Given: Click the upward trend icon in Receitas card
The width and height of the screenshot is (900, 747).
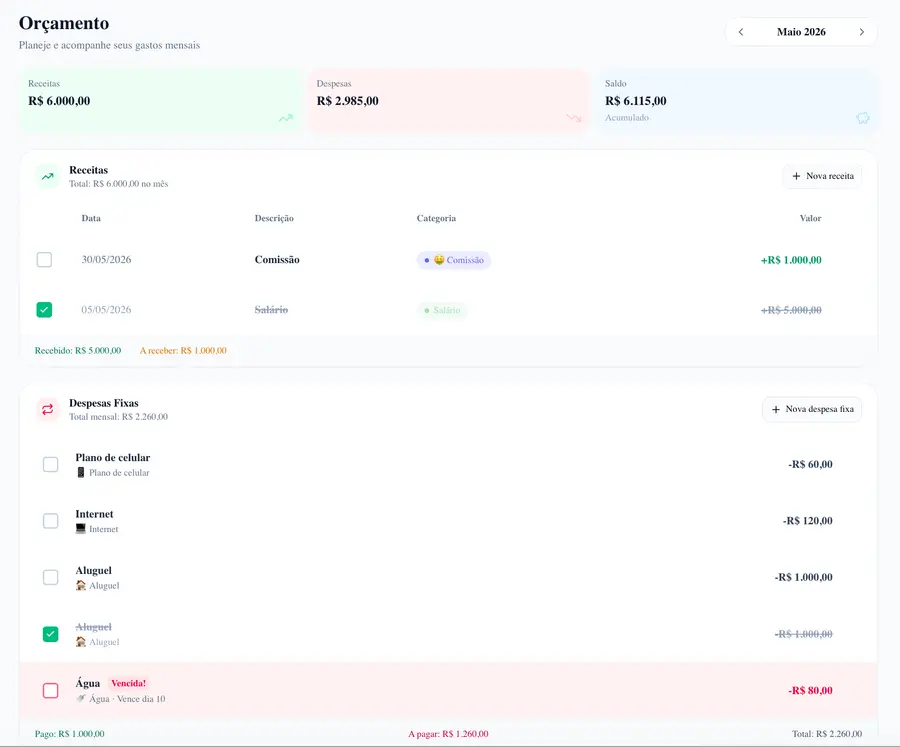Looking at the screenshot, I should (x=286, y=118).
